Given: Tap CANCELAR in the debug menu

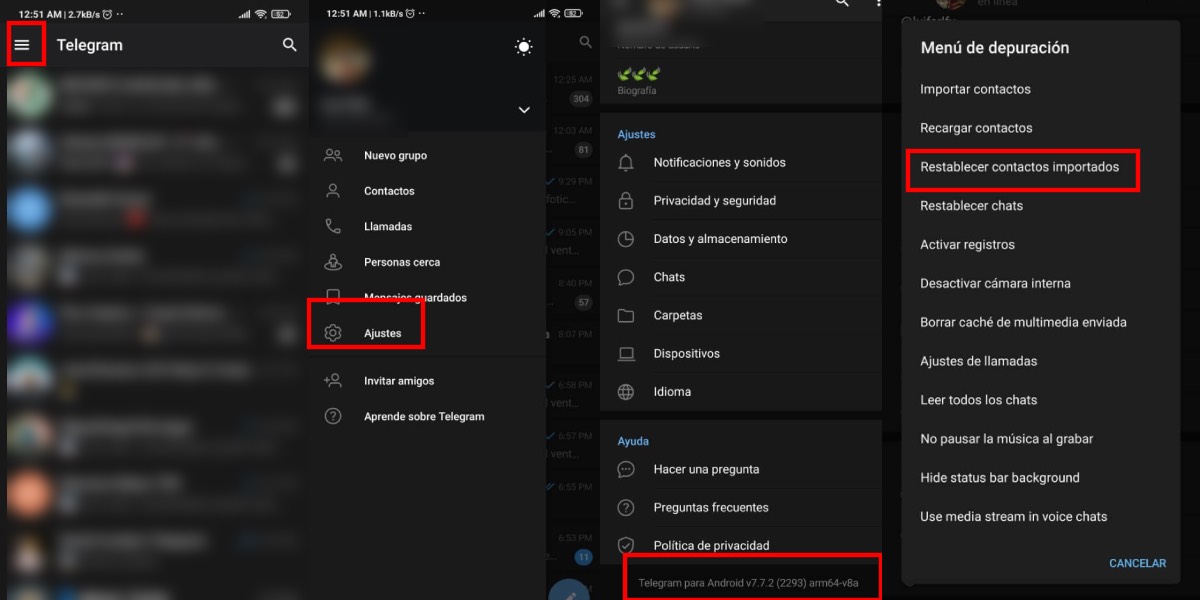Looking at the screenshot, I should pyautogui.click(x=1137, y=563).
